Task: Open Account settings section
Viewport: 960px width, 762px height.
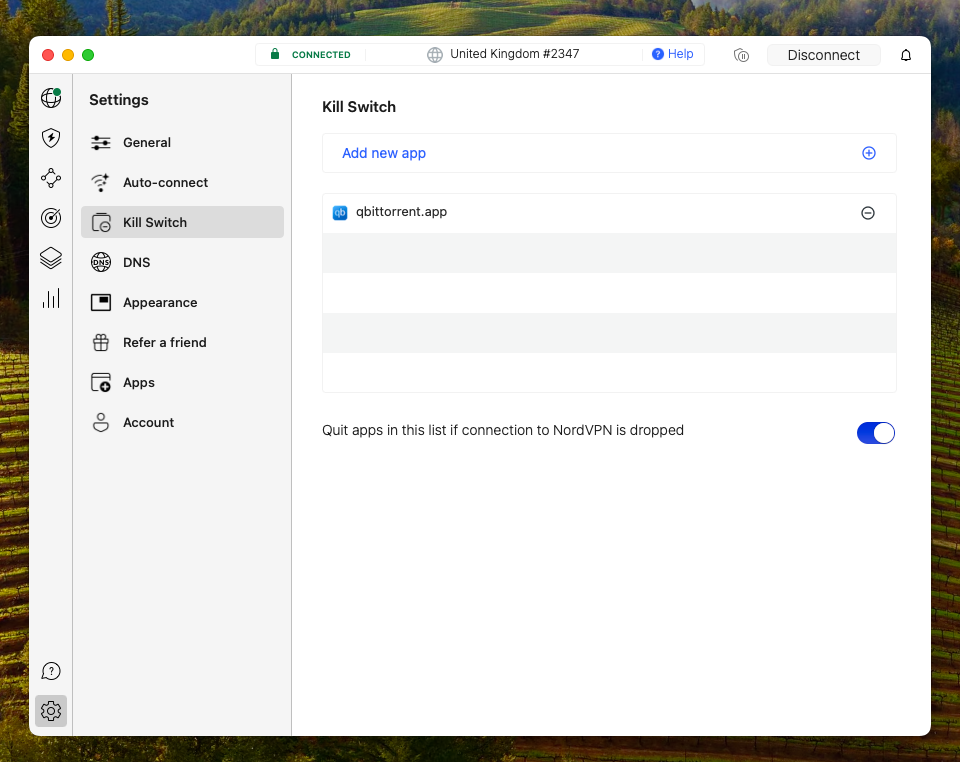Action: (182, 422)
